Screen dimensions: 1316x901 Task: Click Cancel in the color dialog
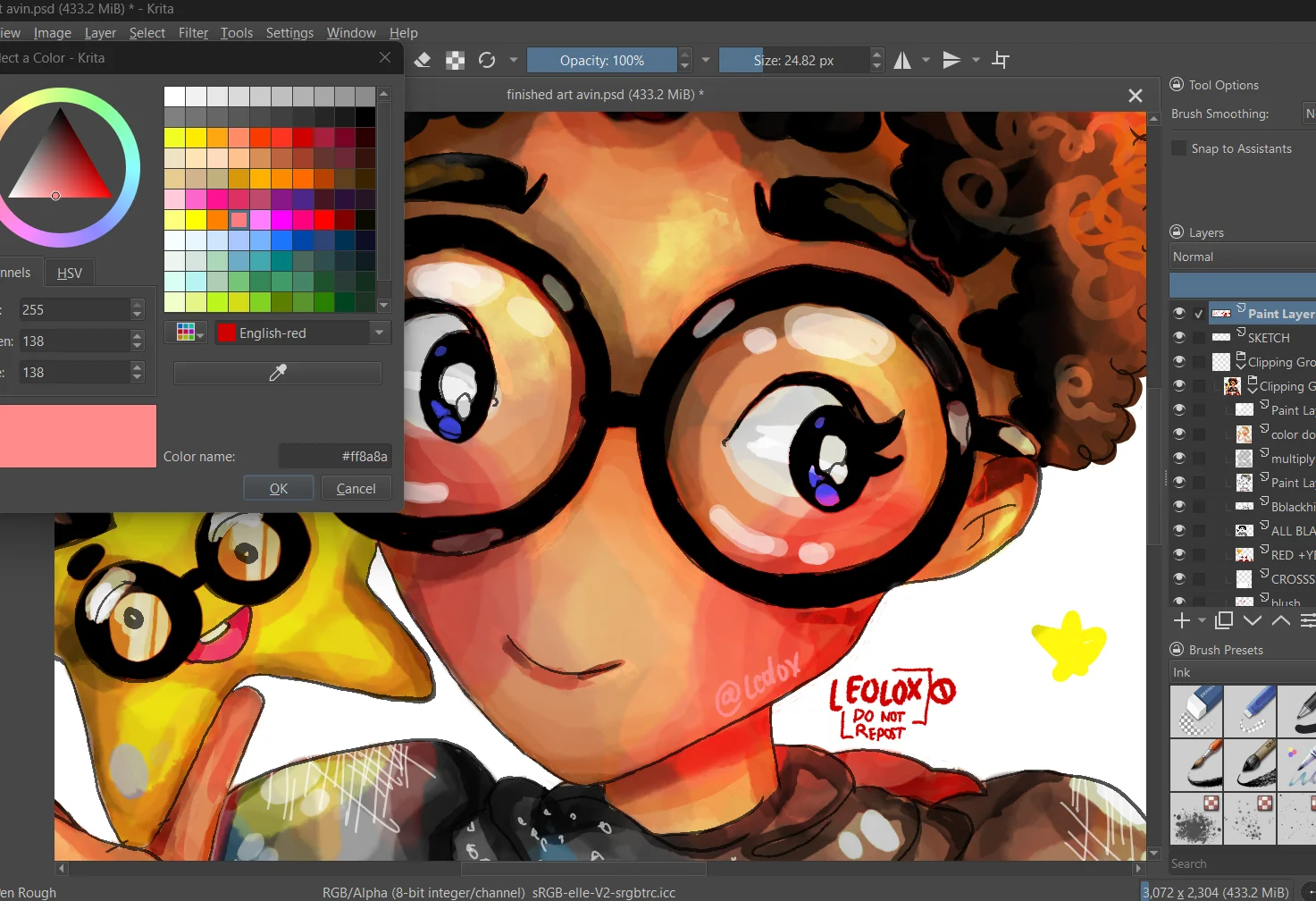356,488
